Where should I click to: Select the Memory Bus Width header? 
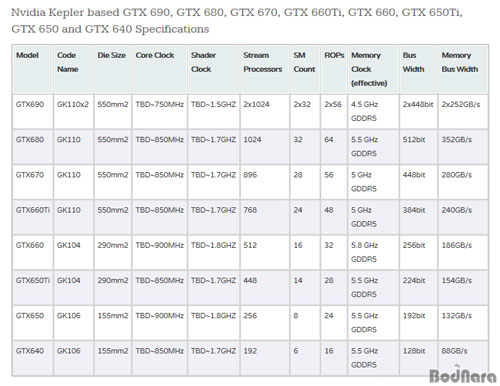pyautogui.click(x=460, y=62)
